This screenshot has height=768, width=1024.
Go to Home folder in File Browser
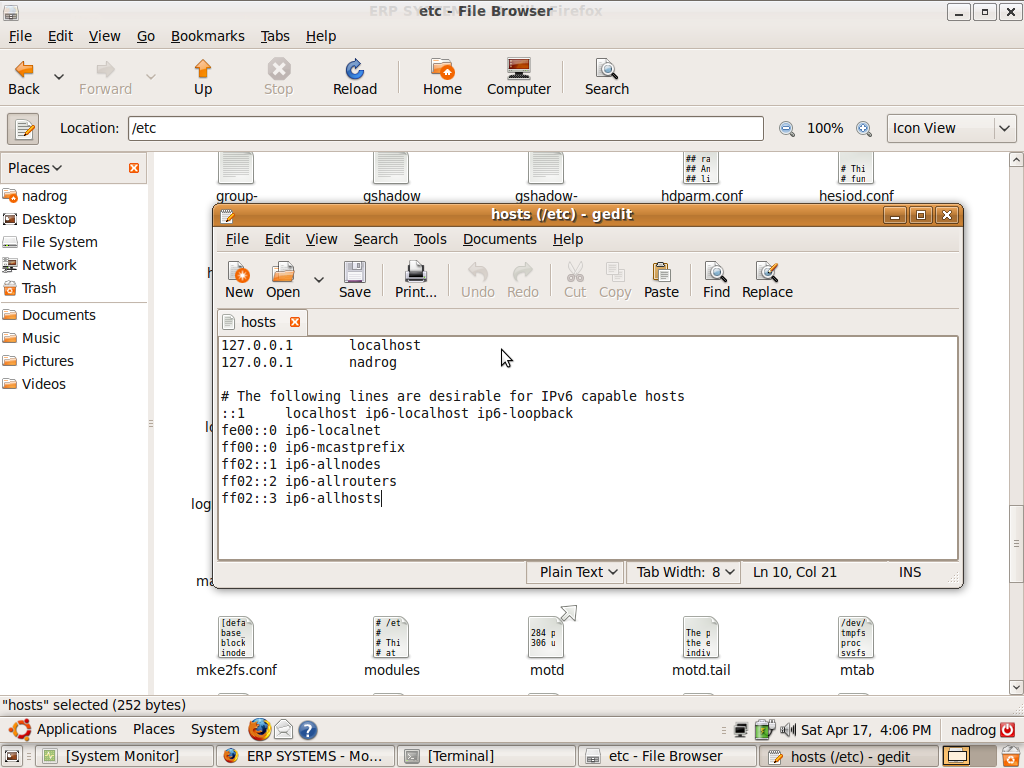pyautogui.click(x=442, y=78)
